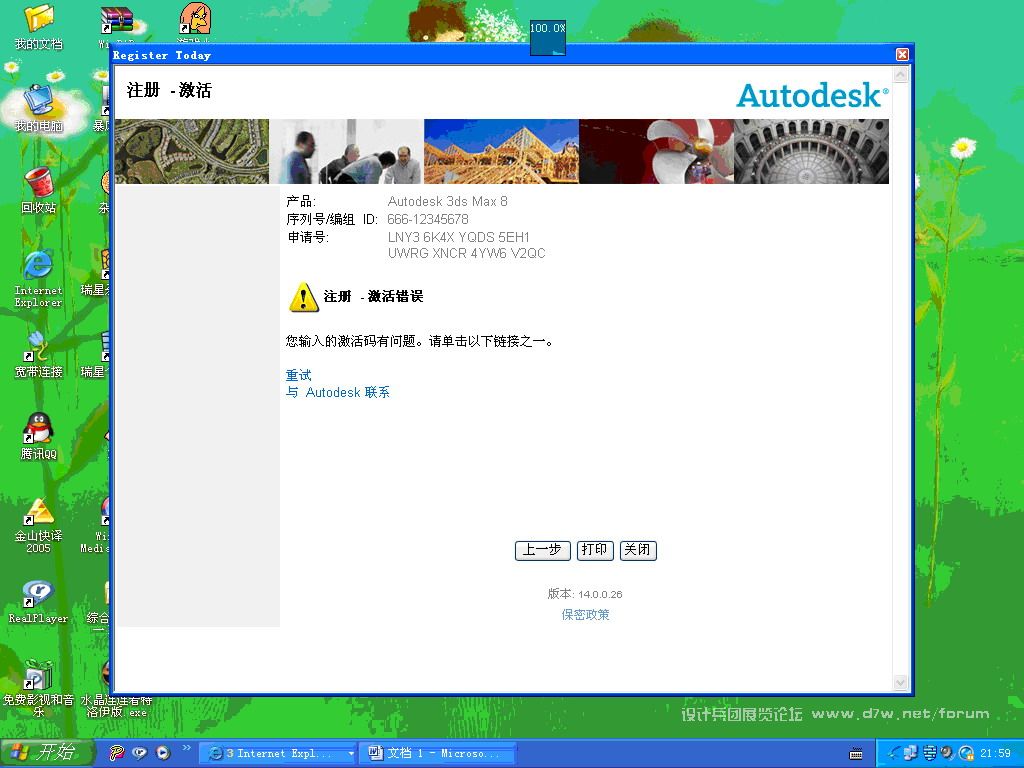The width and height of the screenshot is (1024, 768).
Task: Click the version text 14.0.0.26
Action: click(600, 594)
